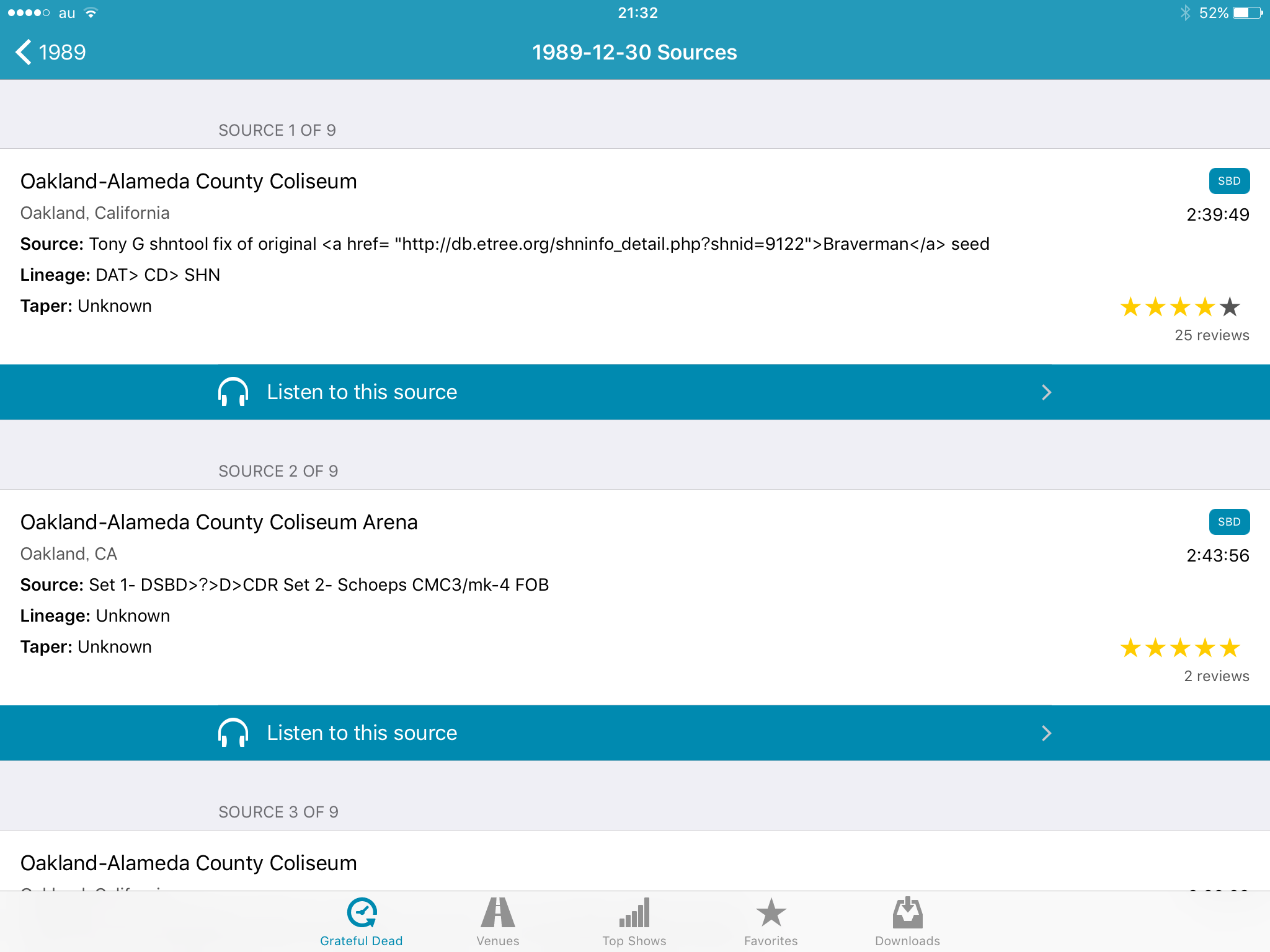Tap SOURCE 3 OF 9 header
Image resolution: width=1270 pixels, height=952 pixels.
click(278, 812)
